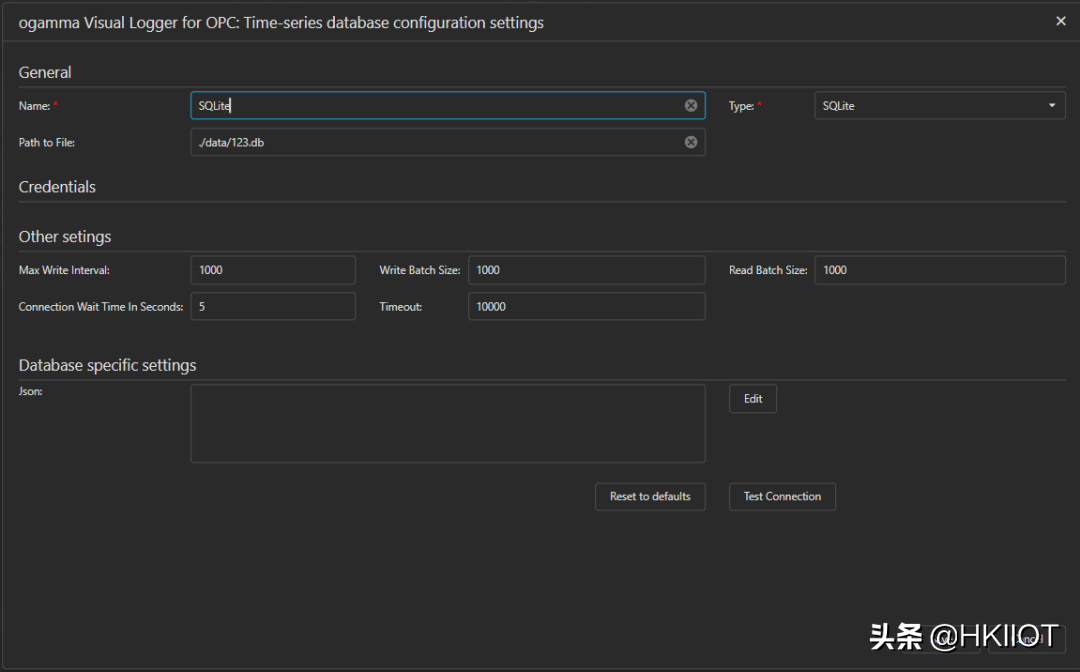Click the Write Batch Size label
The image size is (1080, 672).
click(419, 270)
